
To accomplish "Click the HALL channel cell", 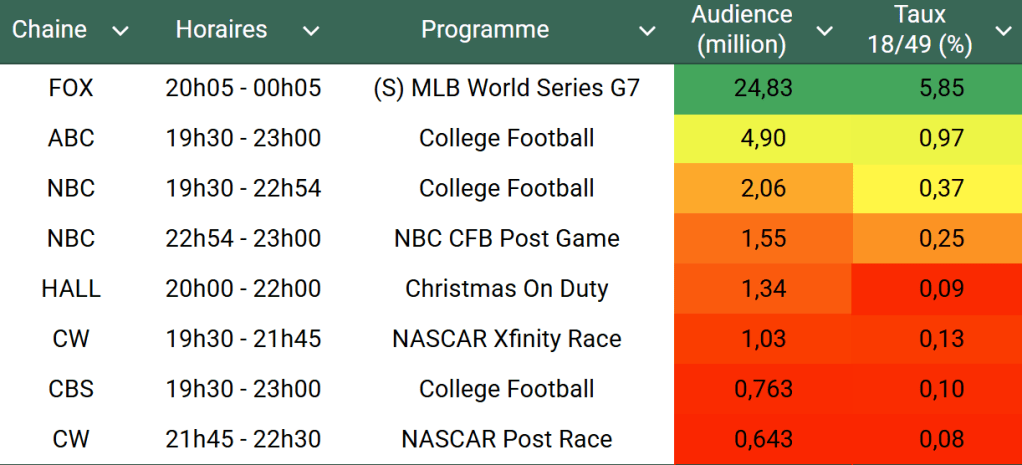I will click(71, 289).
